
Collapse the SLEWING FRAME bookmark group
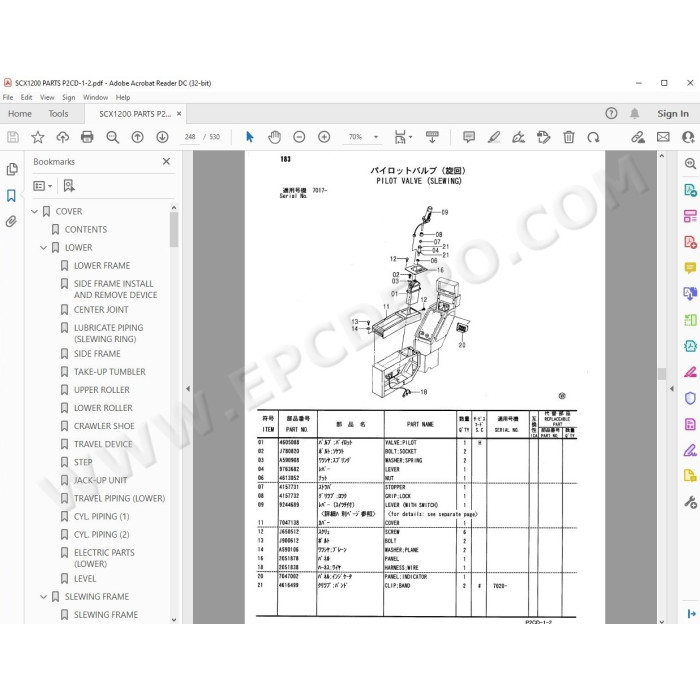pos(43,597)
